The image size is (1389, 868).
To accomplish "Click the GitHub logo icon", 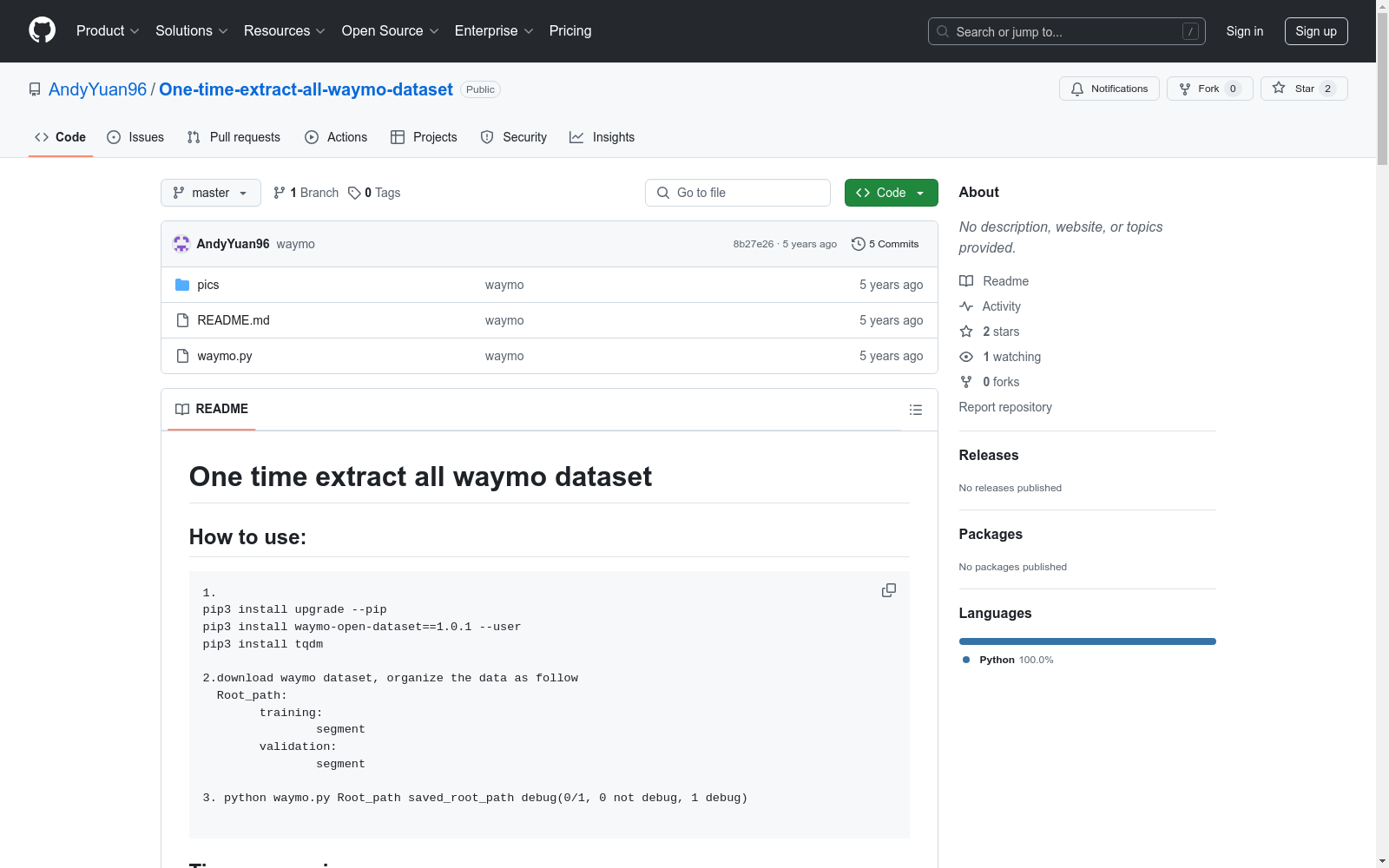I will (42, 30).
